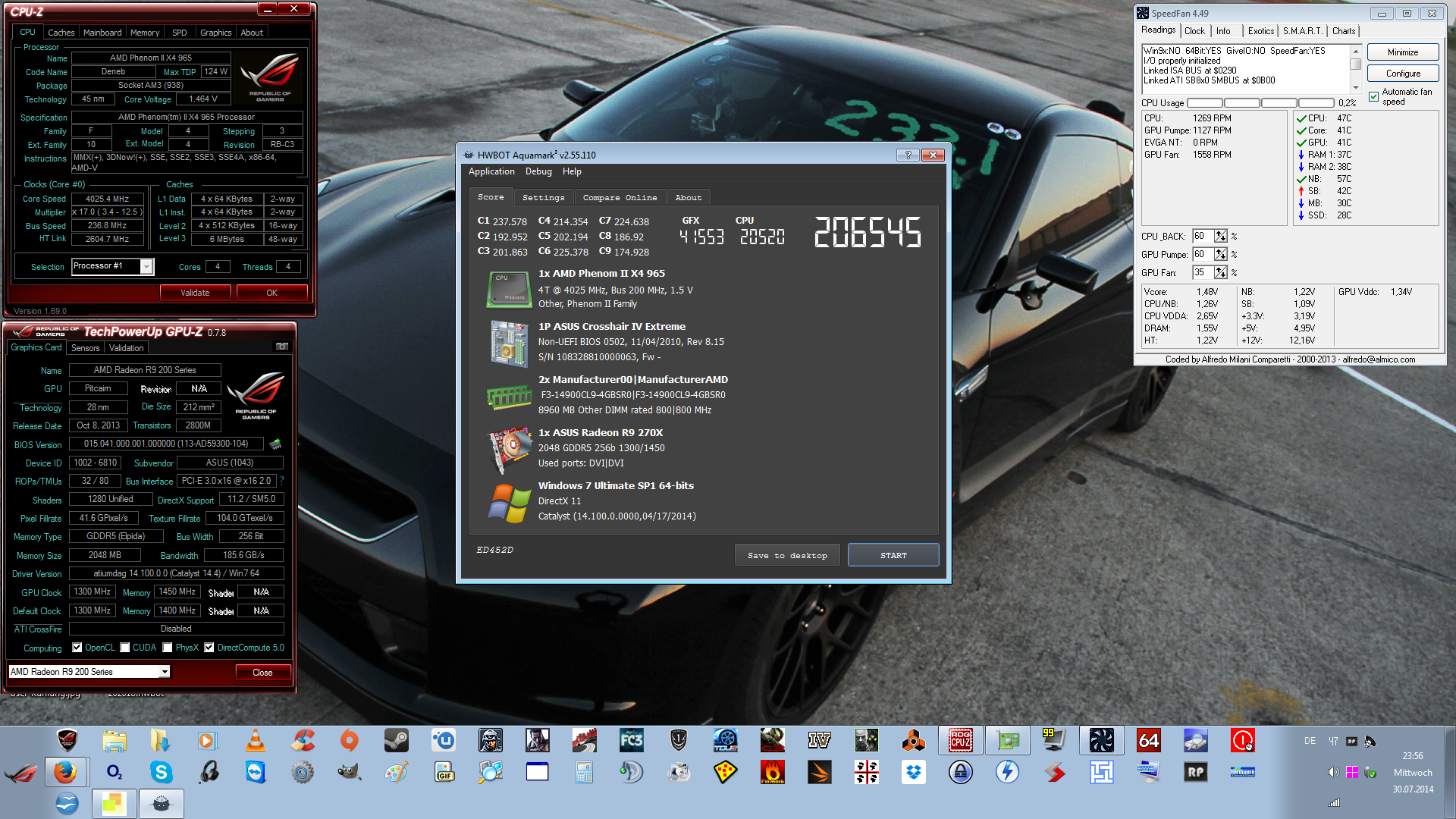Click the Validate button in CPU-Z
This screenshot has width=1456, height=819.
click(195, 293)
